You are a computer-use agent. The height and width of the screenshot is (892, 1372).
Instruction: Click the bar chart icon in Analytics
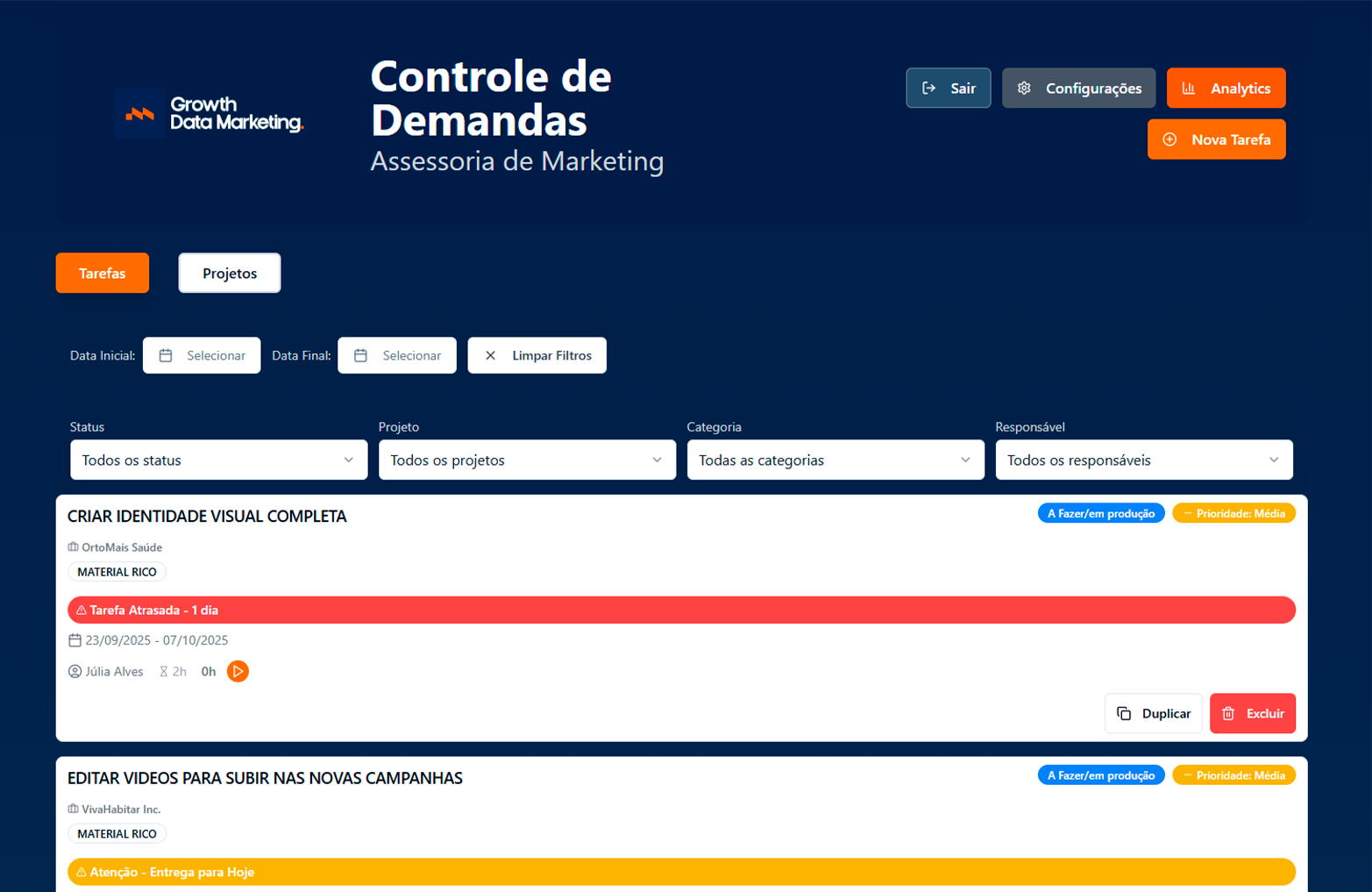pyautogui.click(x=1189, y=88)
